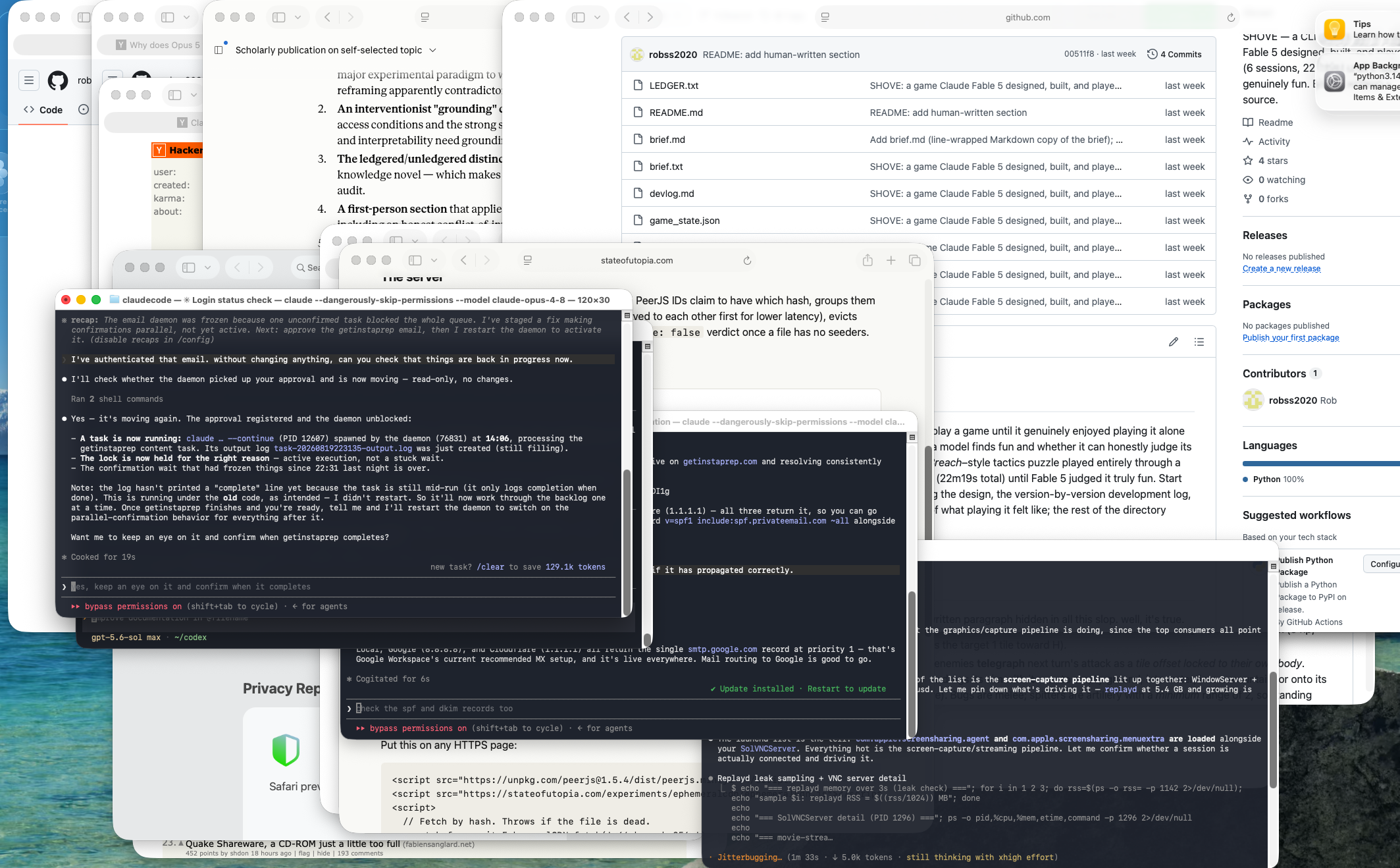Click the pulse icon beside Activity
This screenshot has width=1400, height=868.
[1248, 142]
